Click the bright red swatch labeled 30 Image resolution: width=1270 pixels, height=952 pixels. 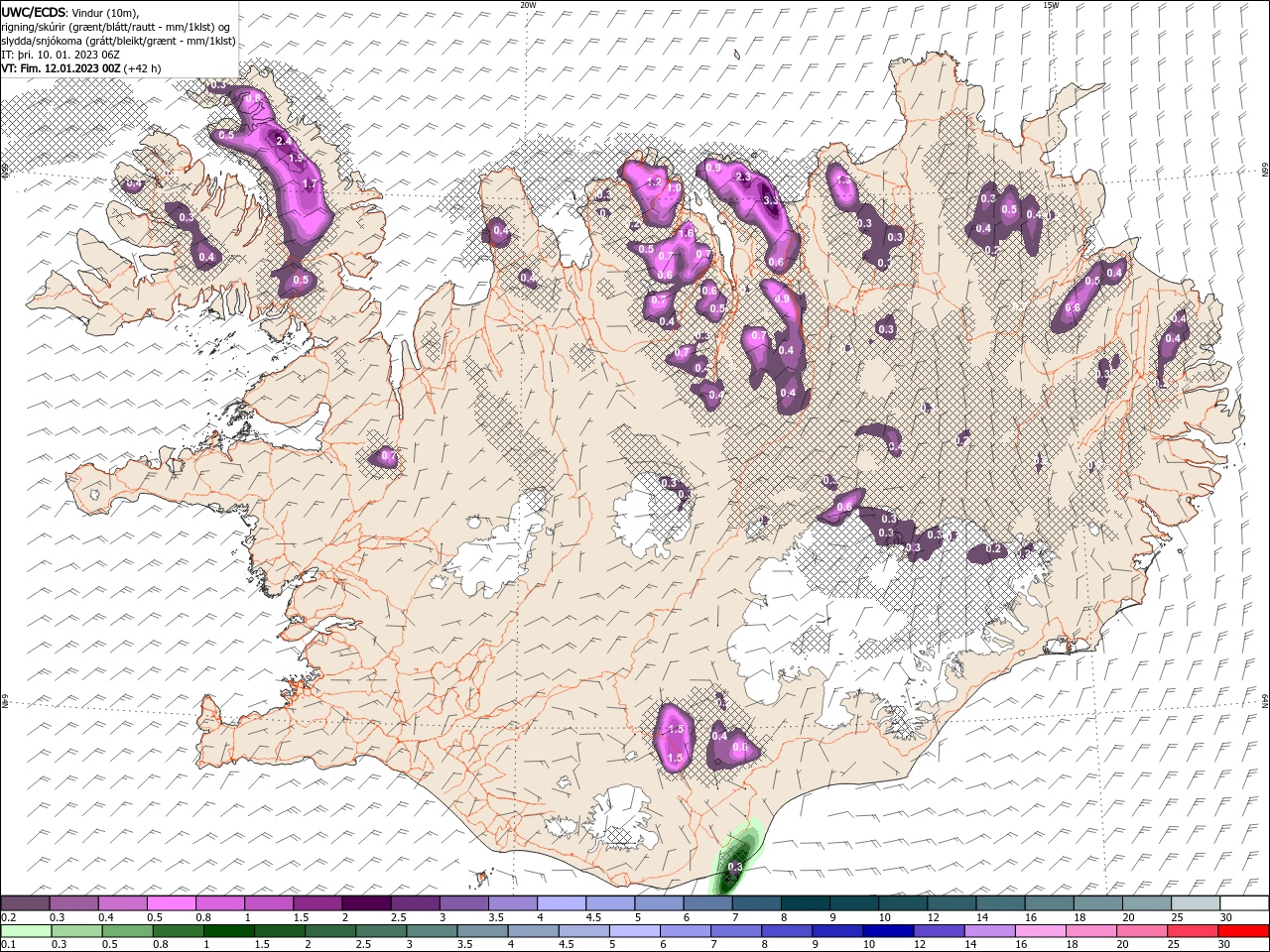[1242, 931]
